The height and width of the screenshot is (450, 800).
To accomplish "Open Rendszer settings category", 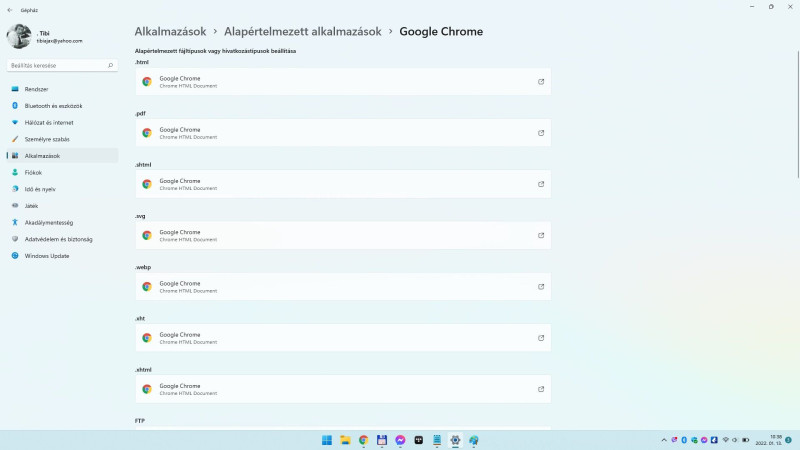I will (62, 89).
